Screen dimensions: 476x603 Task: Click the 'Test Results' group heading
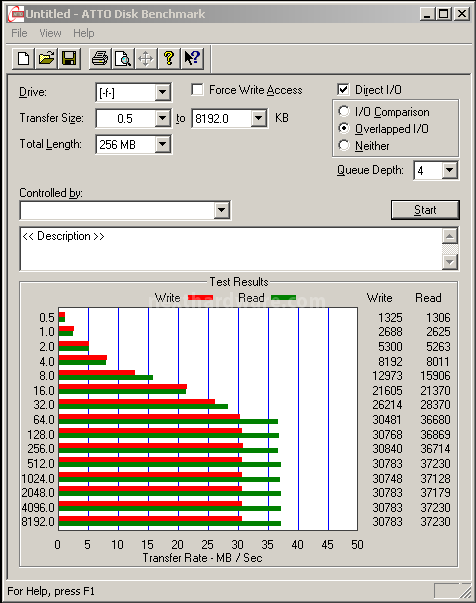[x=239, y=282]
